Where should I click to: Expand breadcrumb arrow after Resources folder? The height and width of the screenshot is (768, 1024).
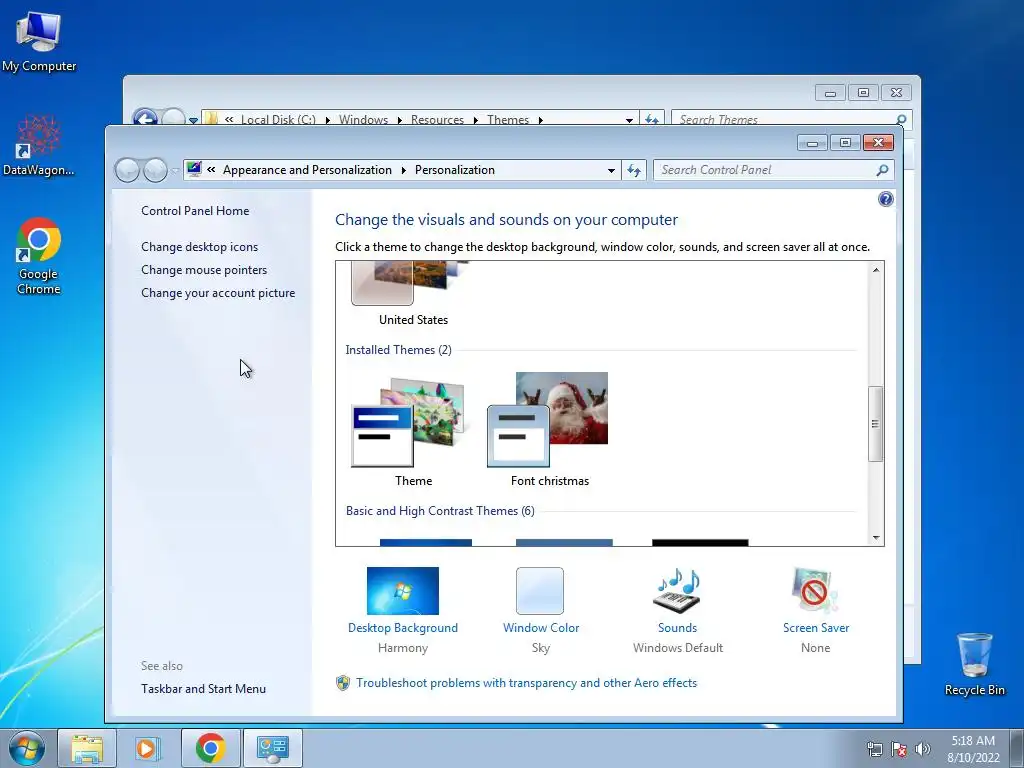click(475, 120)
